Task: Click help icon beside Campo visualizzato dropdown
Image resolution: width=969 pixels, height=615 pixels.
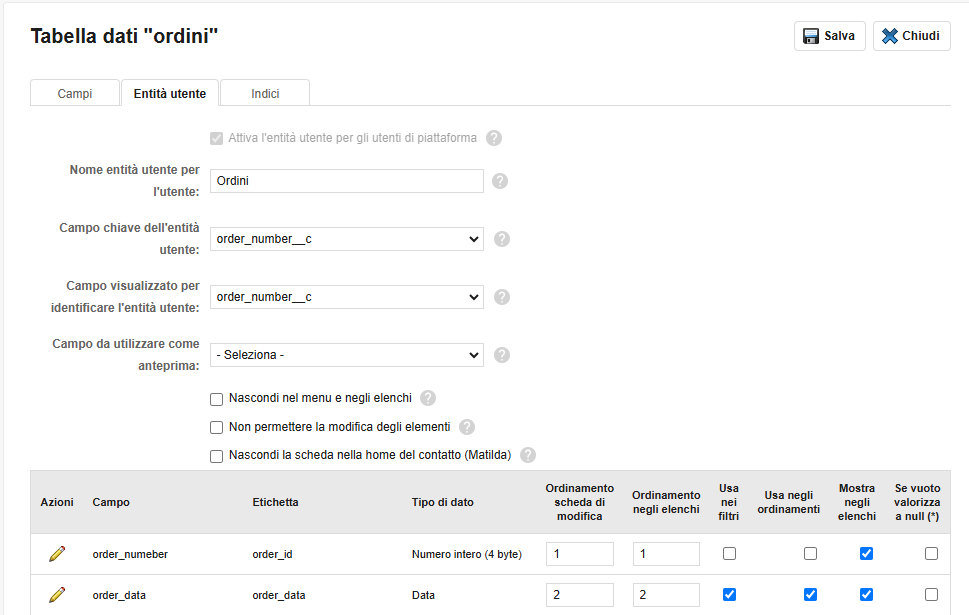Action: point(502,297)
